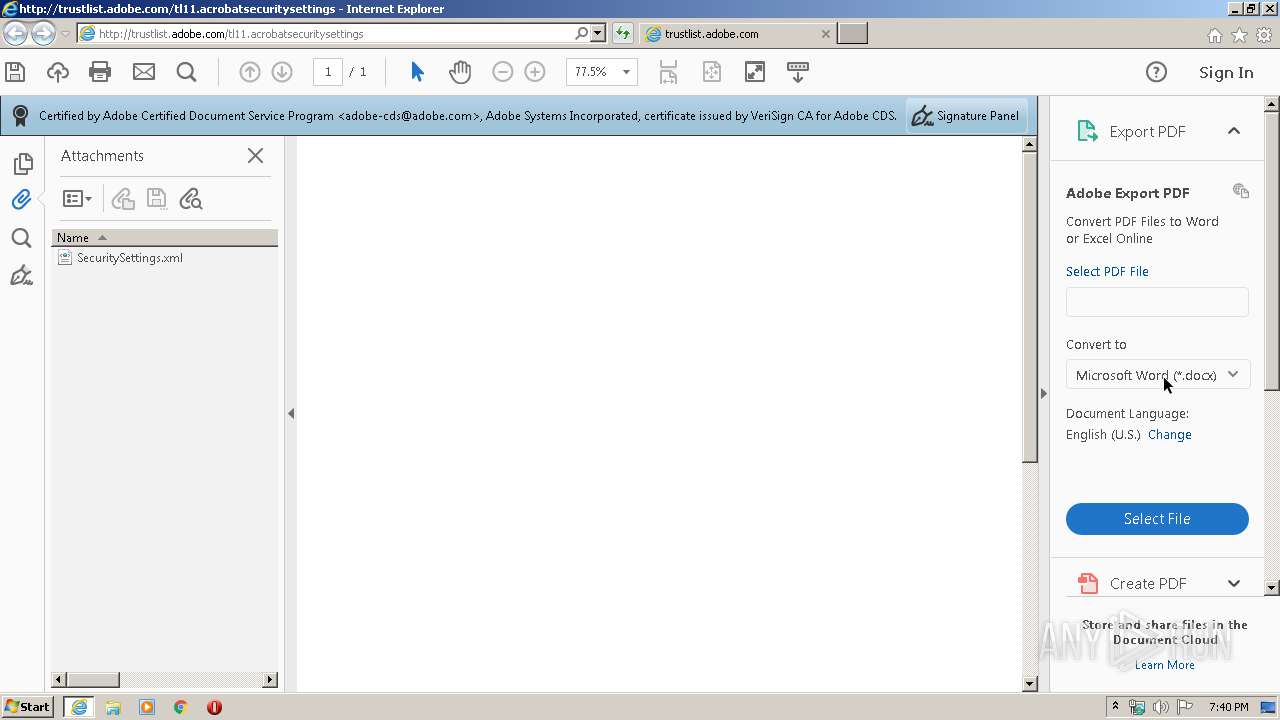Go to previous page arrow

point(250,72)
